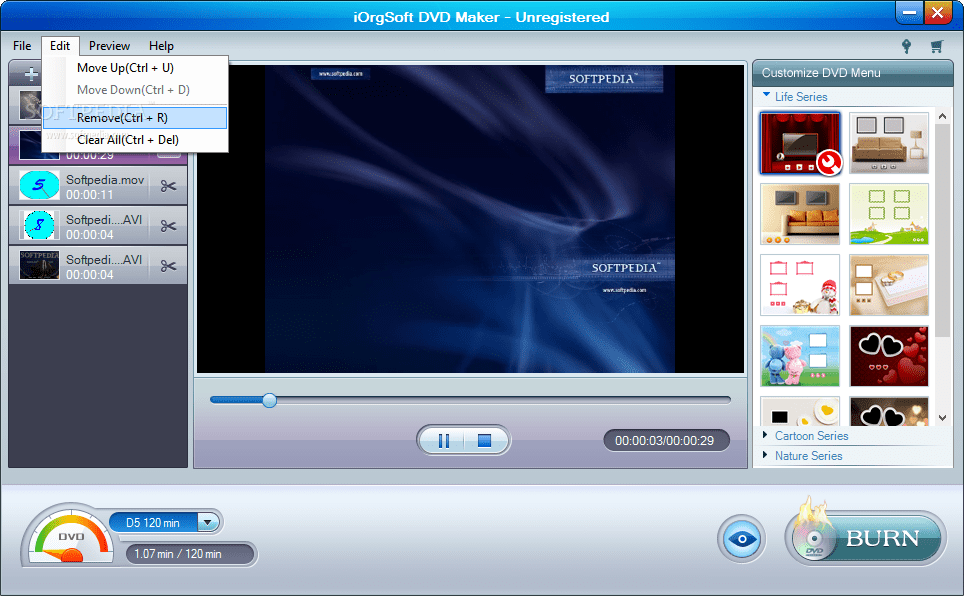The width and height of the screenshot is (964, 596).
Task: Click scissors icon of the third-listed AVI clip
Action: pos(168,226)
